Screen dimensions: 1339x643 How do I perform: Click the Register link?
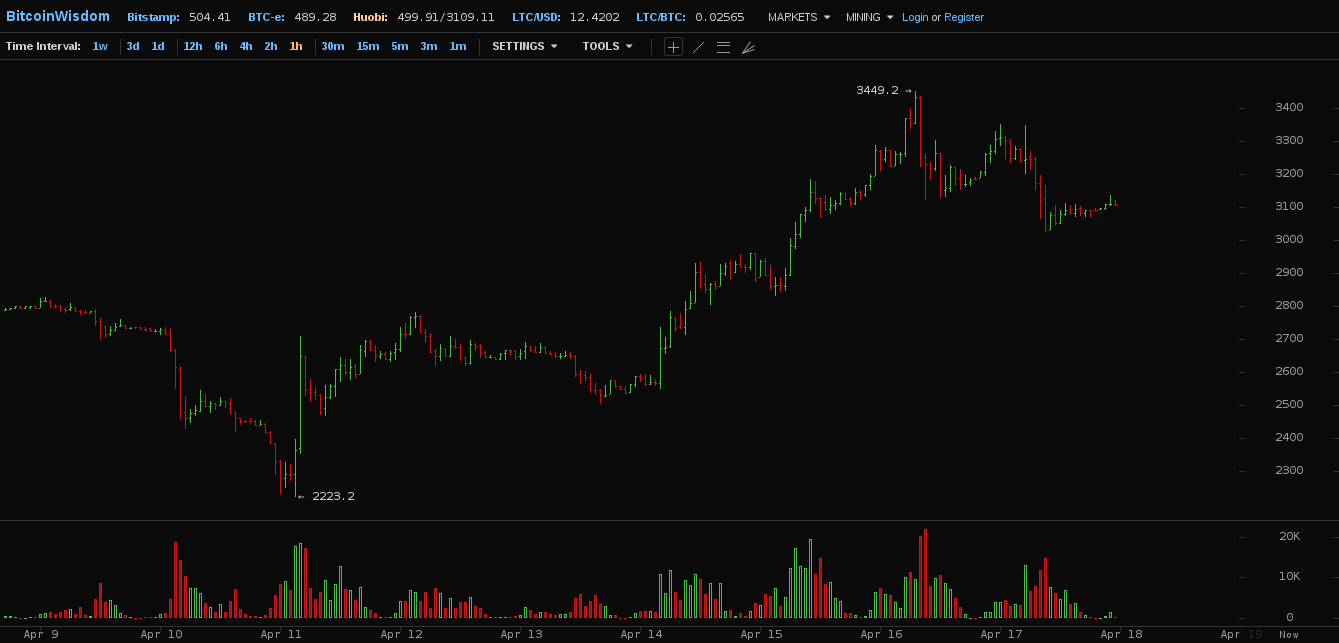[964, 17]
